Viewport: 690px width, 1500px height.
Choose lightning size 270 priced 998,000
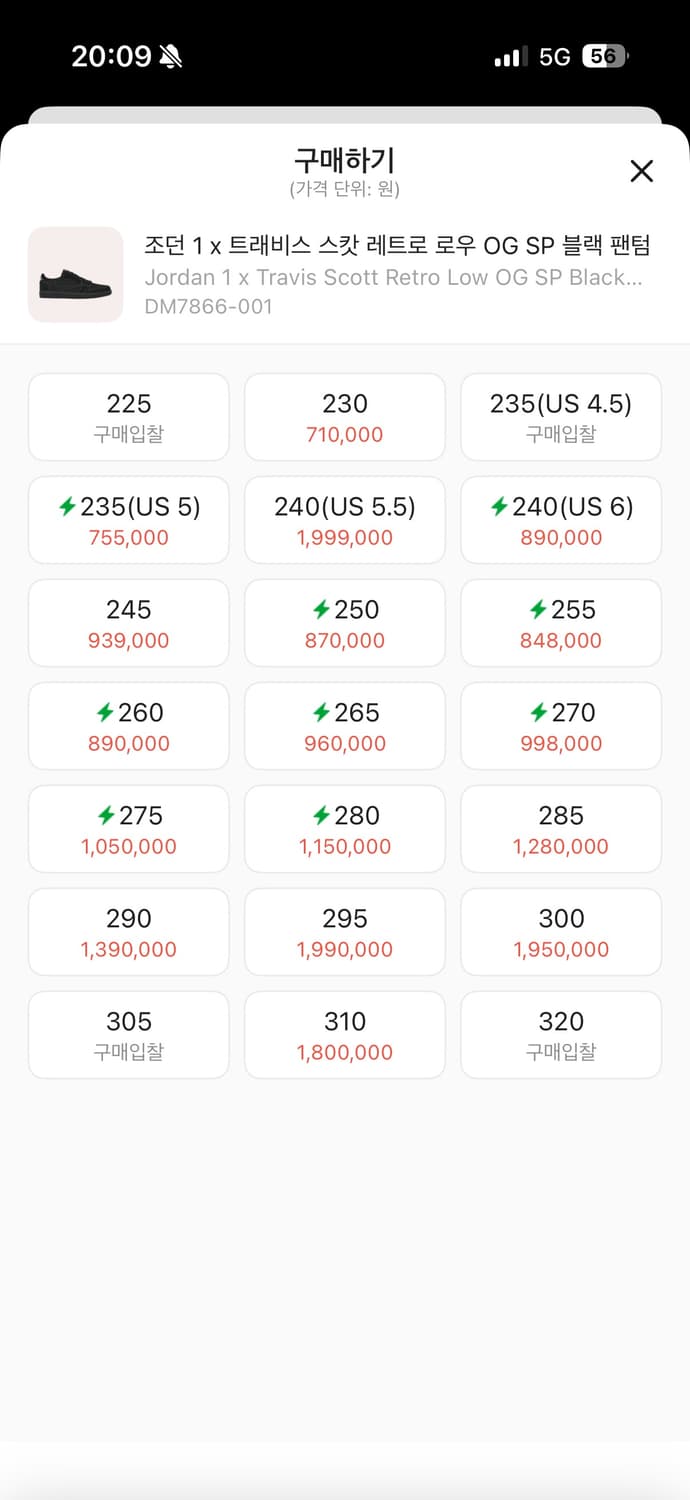click(560, 726)
